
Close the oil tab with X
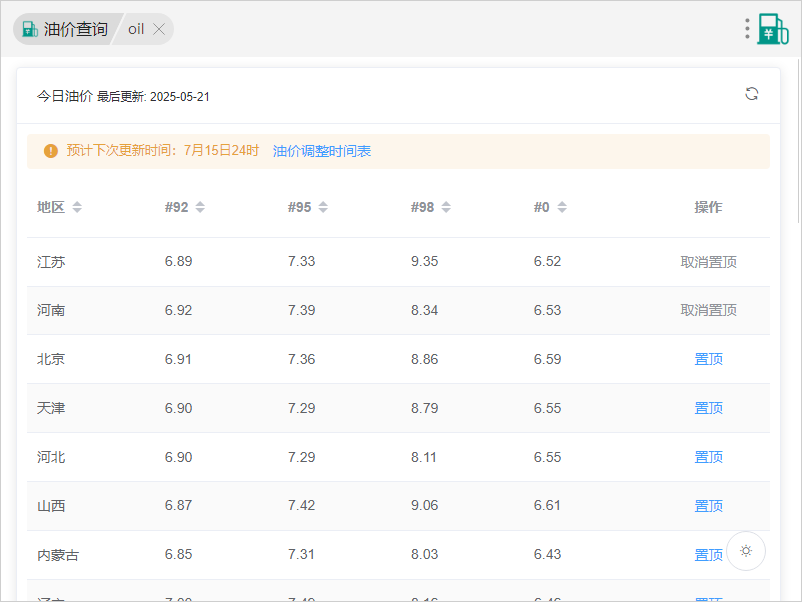[x=159, y=30]
